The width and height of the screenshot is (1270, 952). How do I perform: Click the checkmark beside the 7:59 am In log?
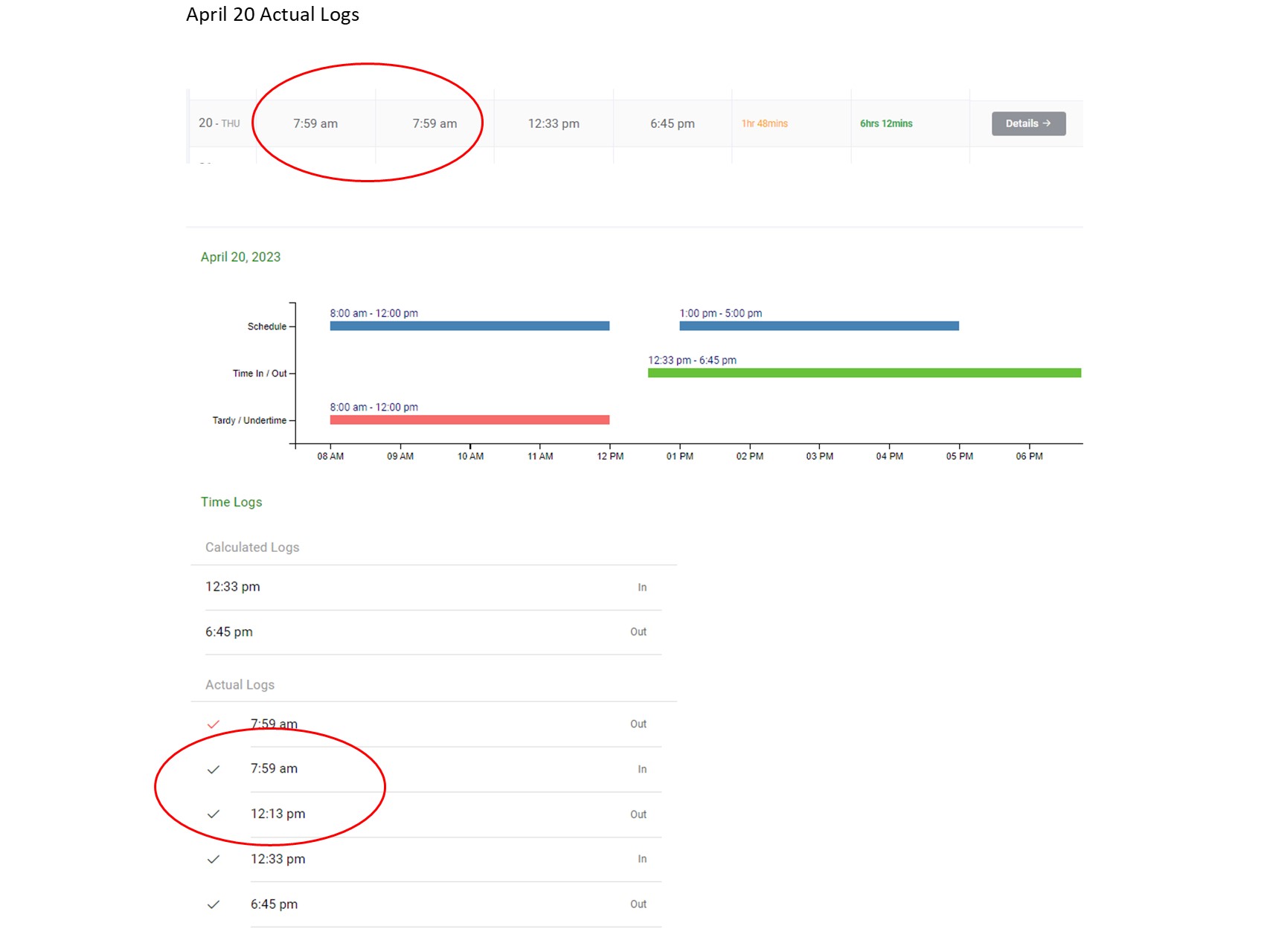pos(214,770)
